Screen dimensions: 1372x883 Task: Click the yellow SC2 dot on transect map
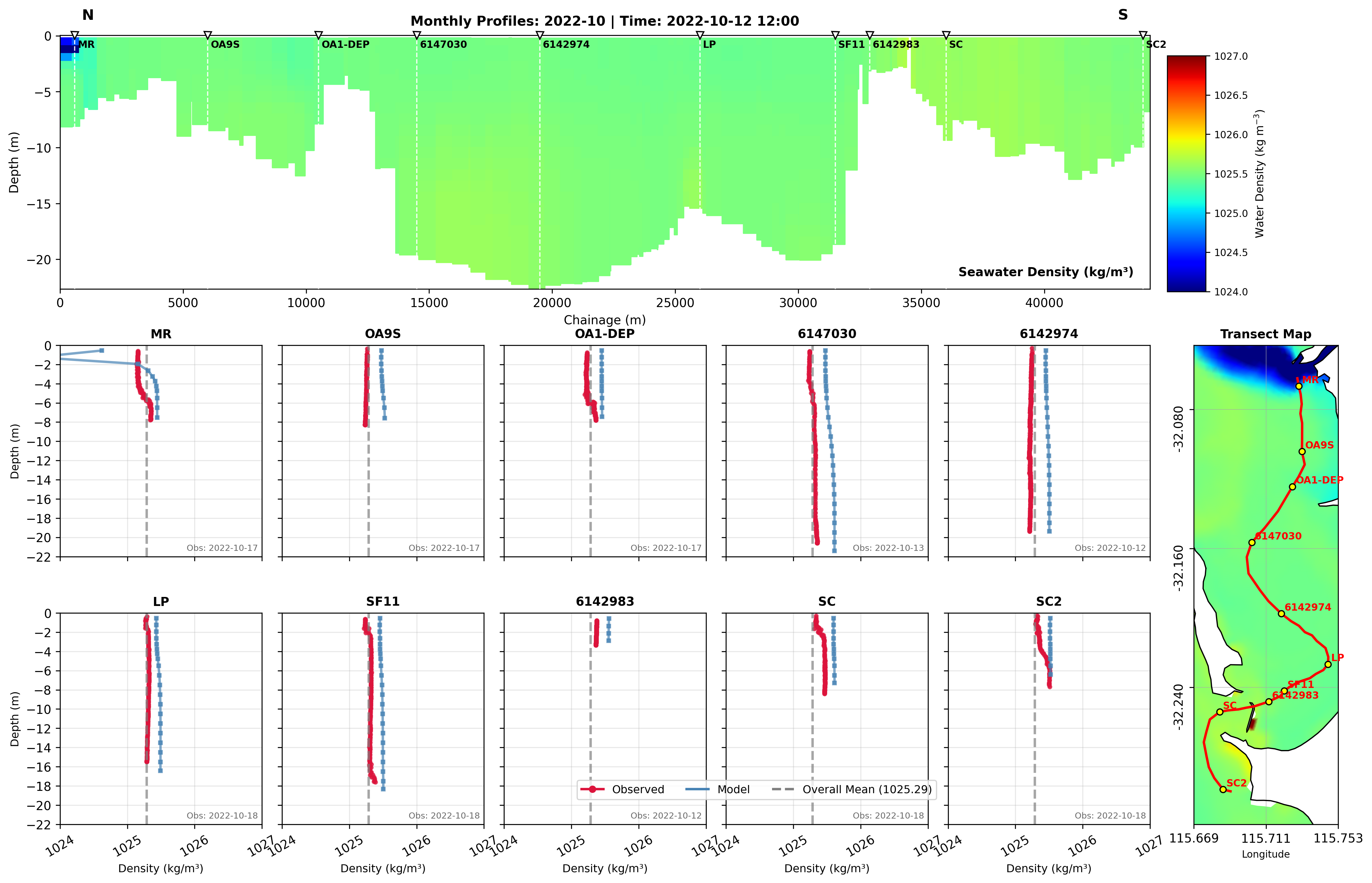pyautogui.click(x=1223, y=790)
